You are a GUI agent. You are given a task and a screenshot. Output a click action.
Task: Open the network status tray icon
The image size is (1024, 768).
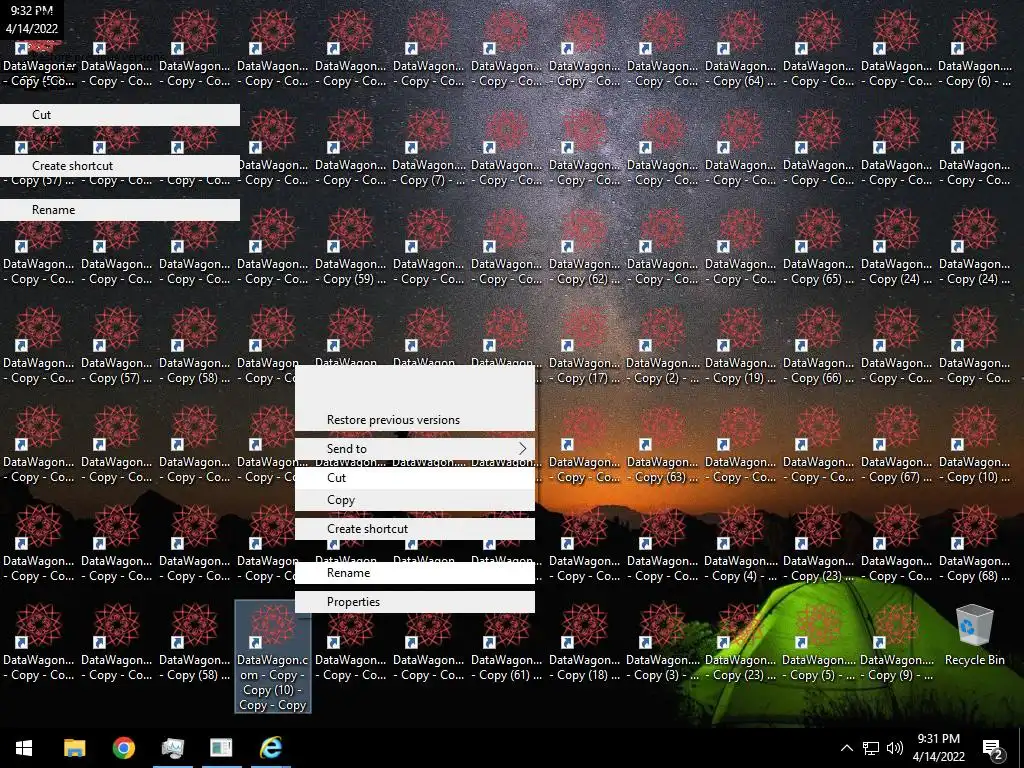pos(871,748)
